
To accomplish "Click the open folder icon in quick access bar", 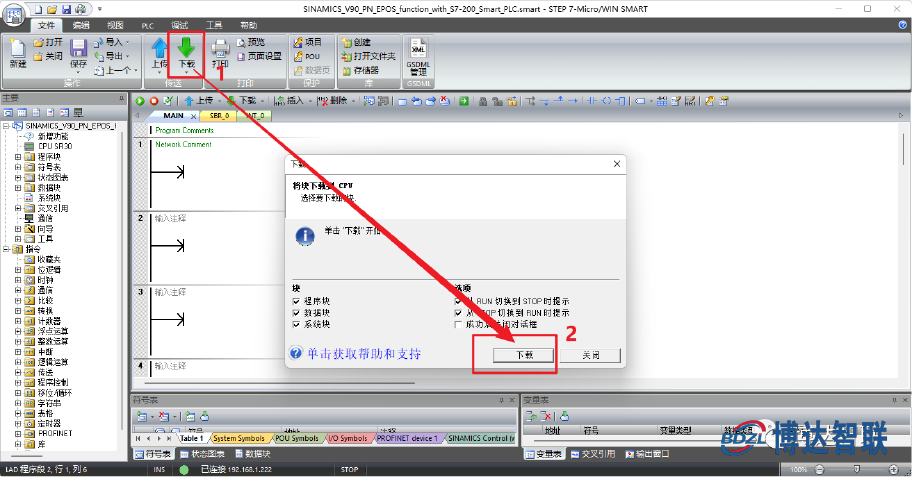I will [x=52, y=9].
